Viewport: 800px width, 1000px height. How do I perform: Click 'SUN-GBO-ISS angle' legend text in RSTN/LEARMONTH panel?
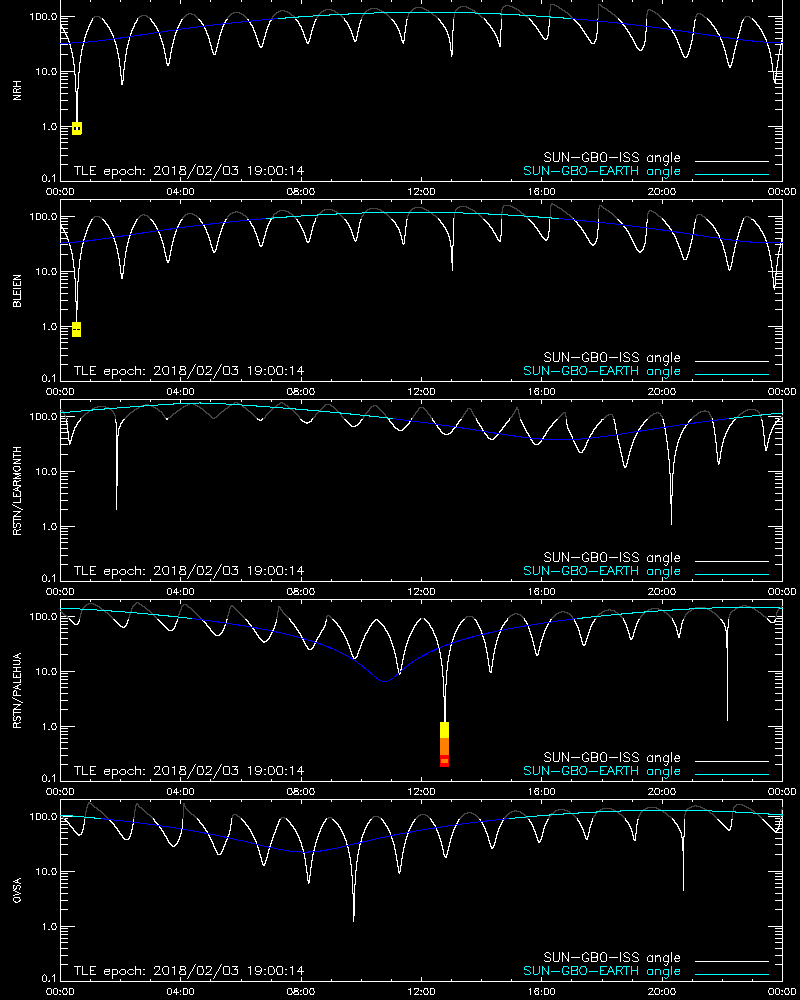(x=612, y=558)
